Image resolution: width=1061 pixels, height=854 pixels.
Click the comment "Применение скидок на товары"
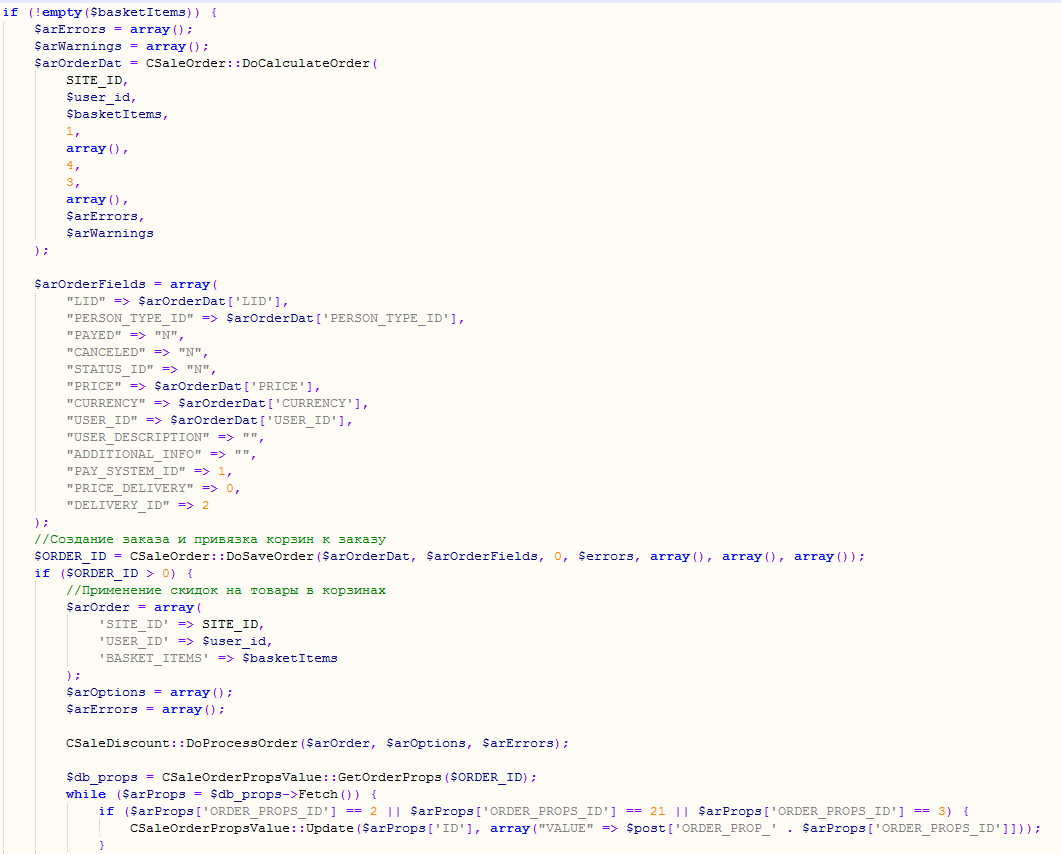226,590
